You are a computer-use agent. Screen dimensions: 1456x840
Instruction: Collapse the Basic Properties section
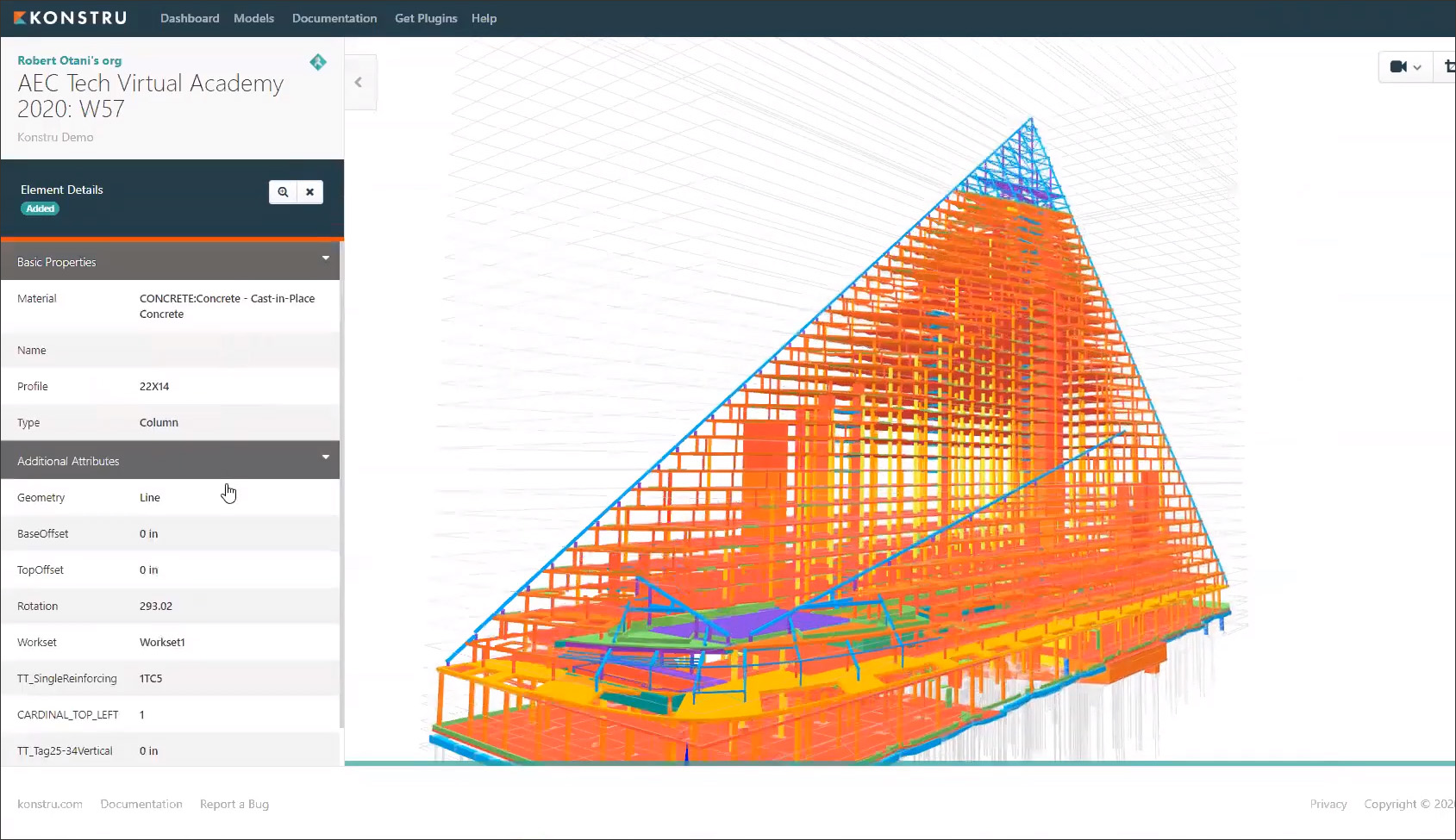coord(170,261)
